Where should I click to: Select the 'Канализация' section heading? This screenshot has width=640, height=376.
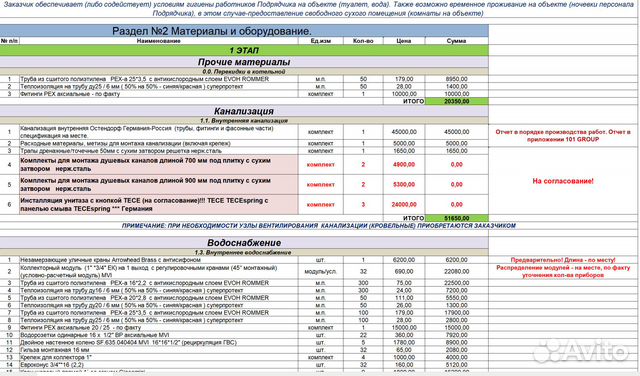[244, 111]
